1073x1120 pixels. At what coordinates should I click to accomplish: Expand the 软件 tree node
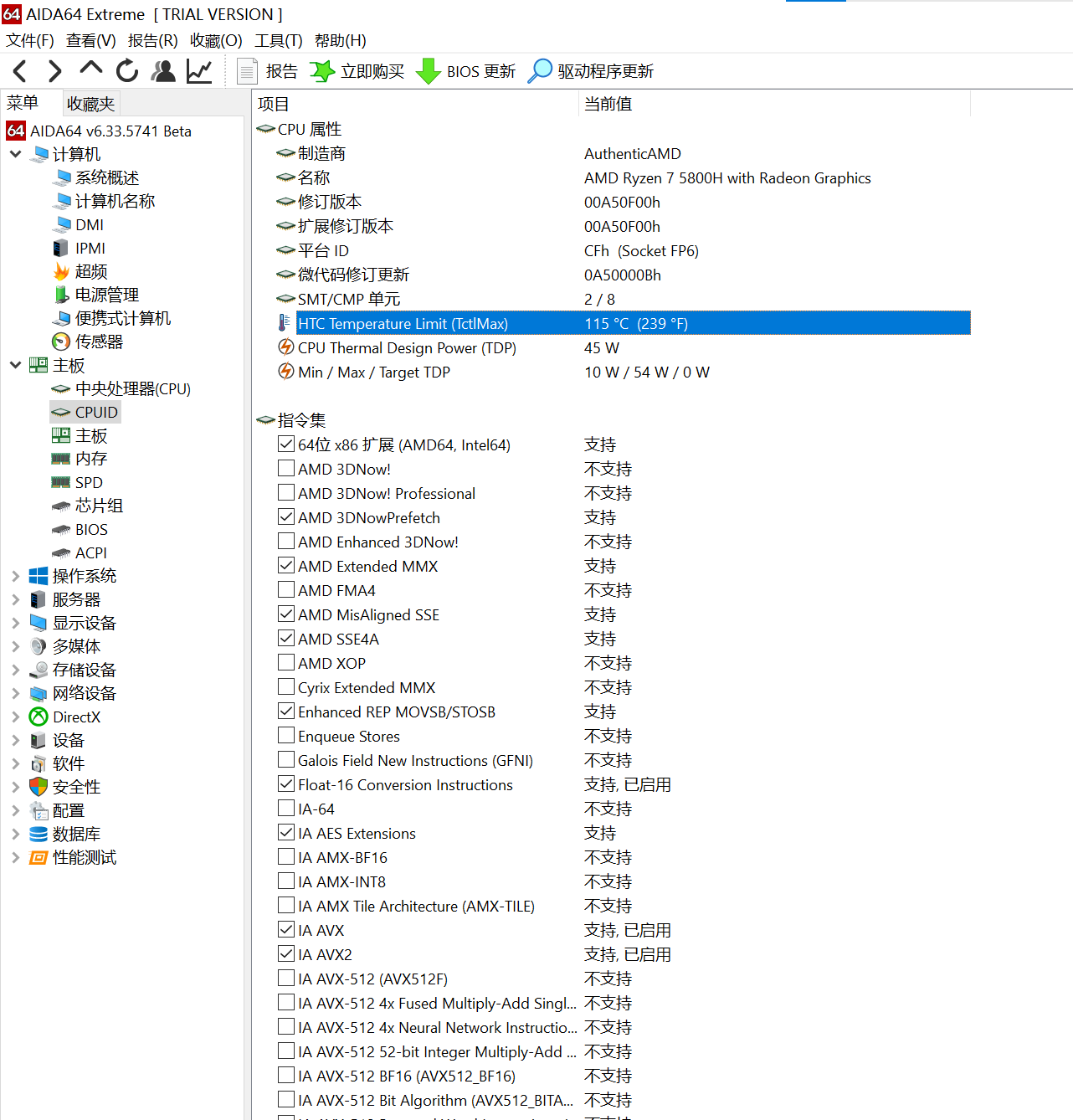tap(15, 763)
